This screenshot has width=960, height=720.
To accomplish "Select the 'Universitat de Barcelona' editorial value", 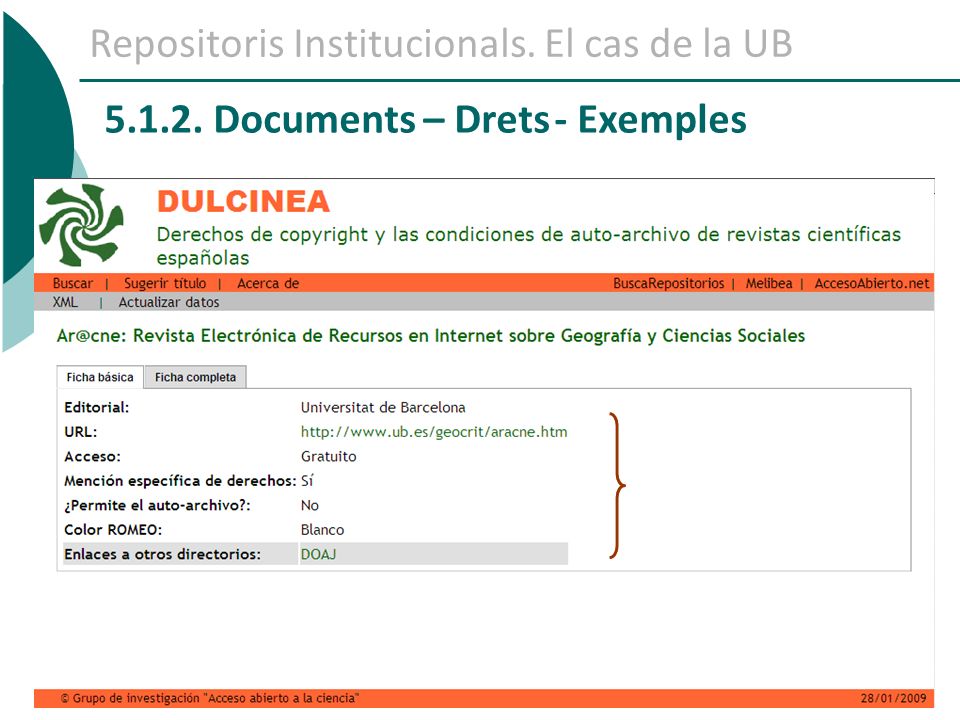I will [383, 407].
